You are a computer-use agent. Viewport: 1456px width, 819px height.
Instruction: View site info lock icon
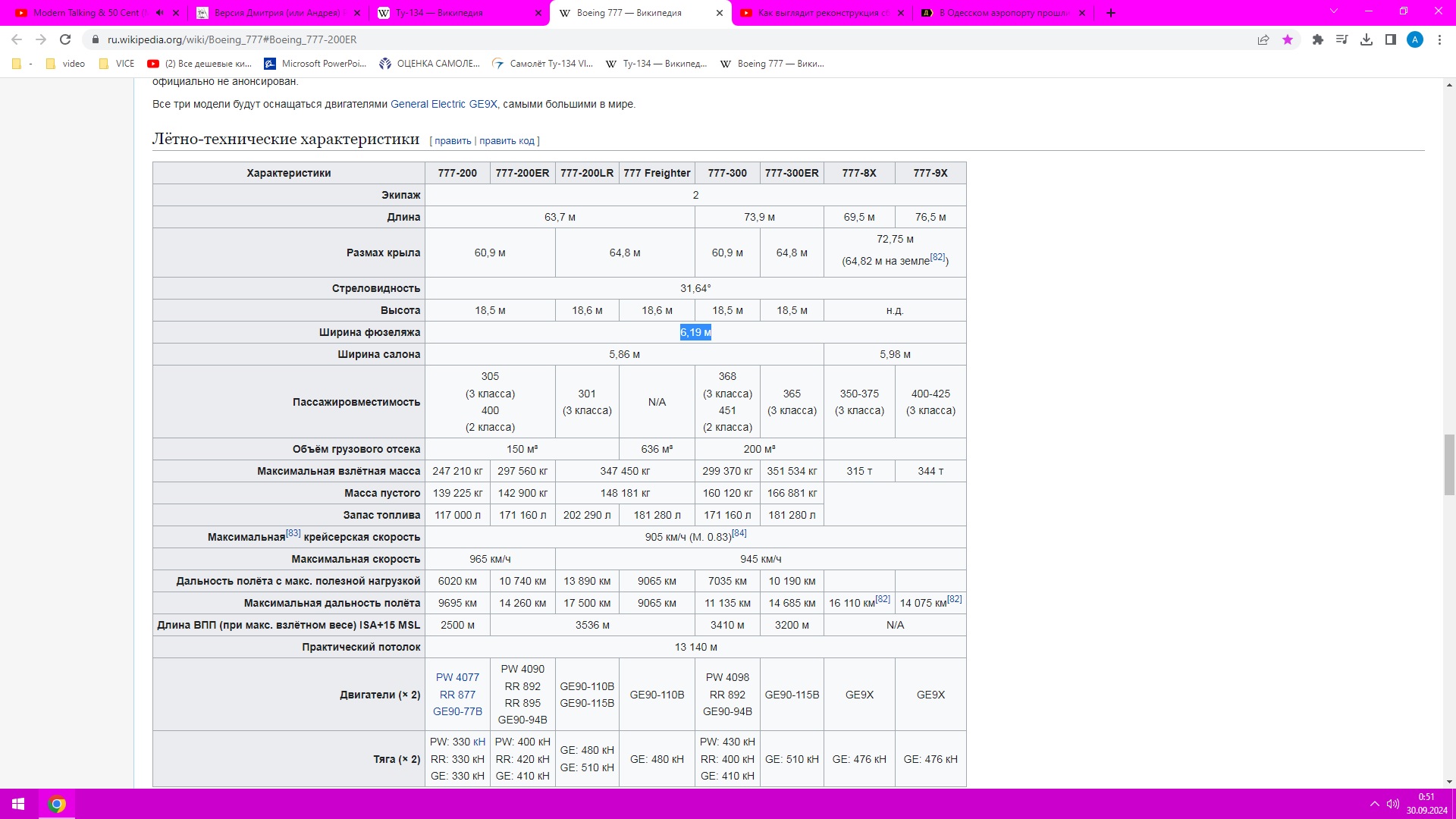pos(95,39)
